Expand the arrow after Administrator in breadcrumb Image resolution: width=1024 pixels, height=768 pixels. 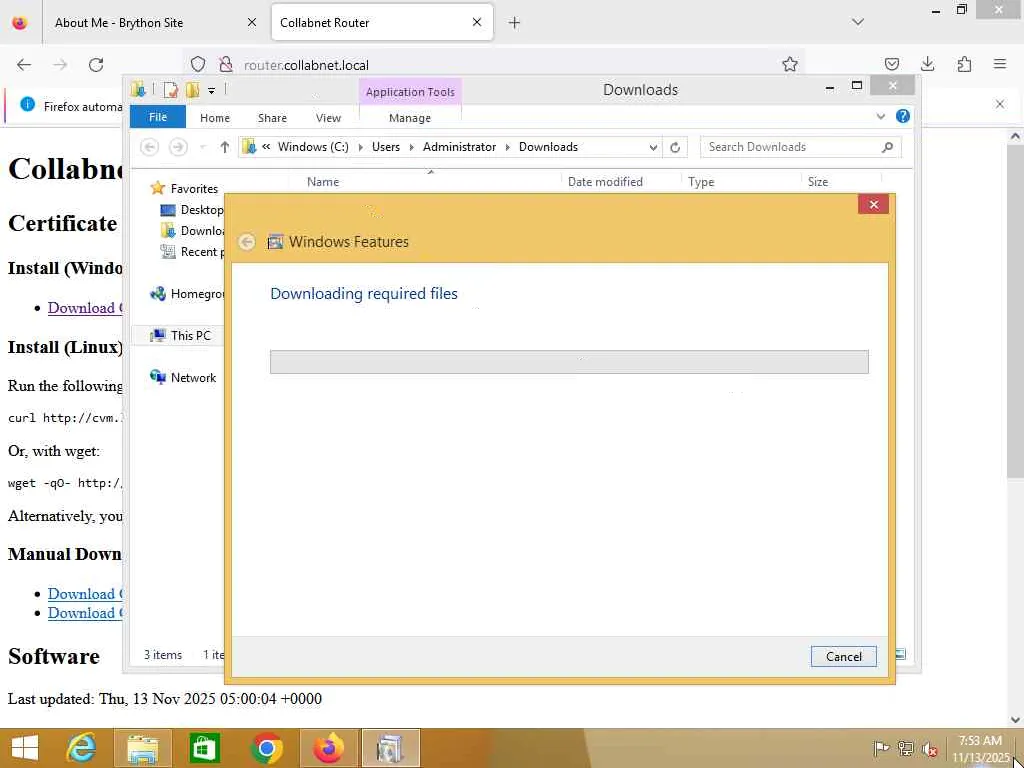pyautogui.click(x=507, y=148)
